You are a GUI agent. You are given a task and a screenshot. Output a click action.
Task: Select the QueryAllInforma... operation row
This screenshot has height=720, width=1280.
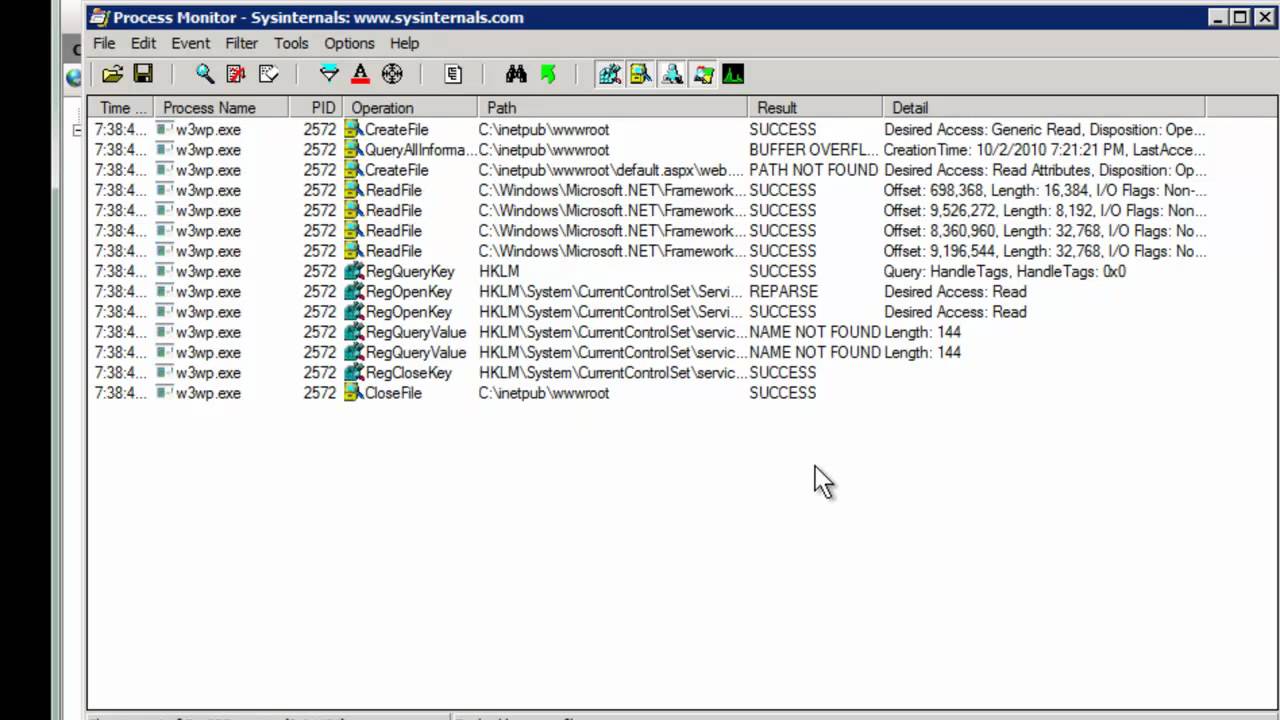(647, 150)
